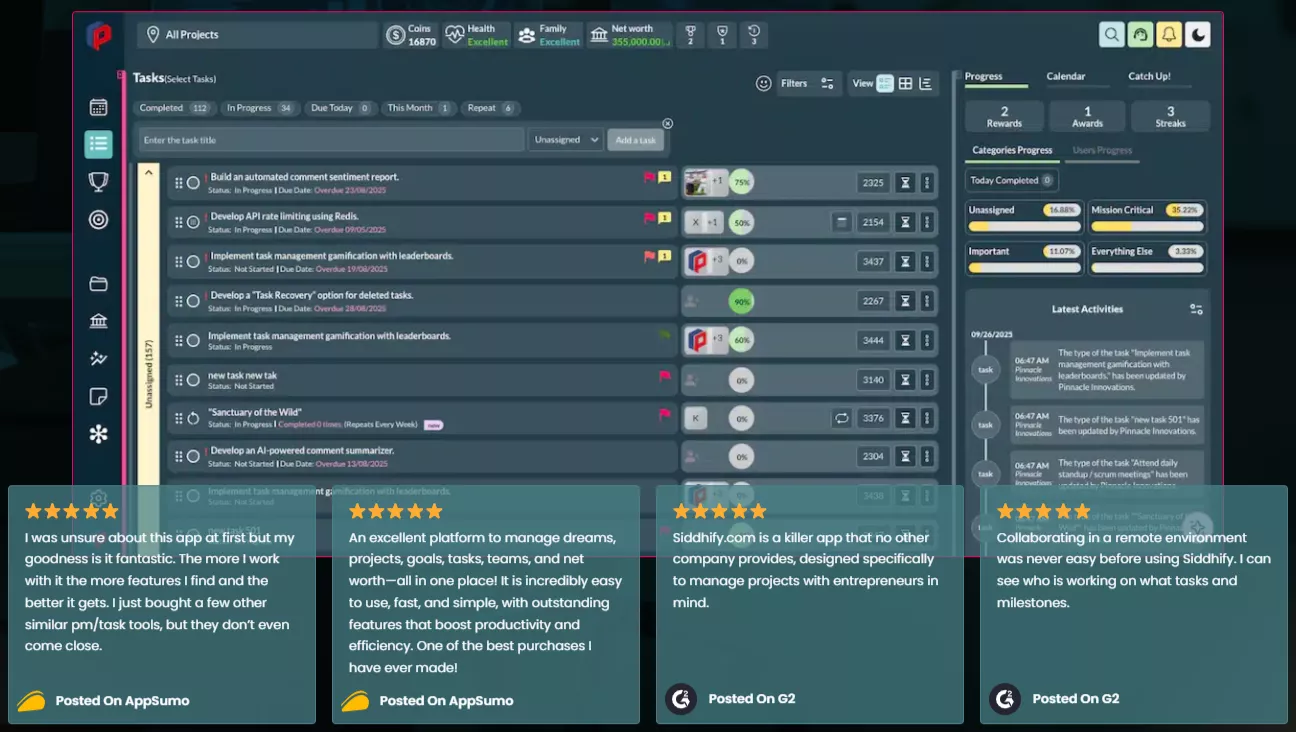The image size is (1296, 732).
Task: Filter tasks by Due Today chip
Action: coord(340,108)
